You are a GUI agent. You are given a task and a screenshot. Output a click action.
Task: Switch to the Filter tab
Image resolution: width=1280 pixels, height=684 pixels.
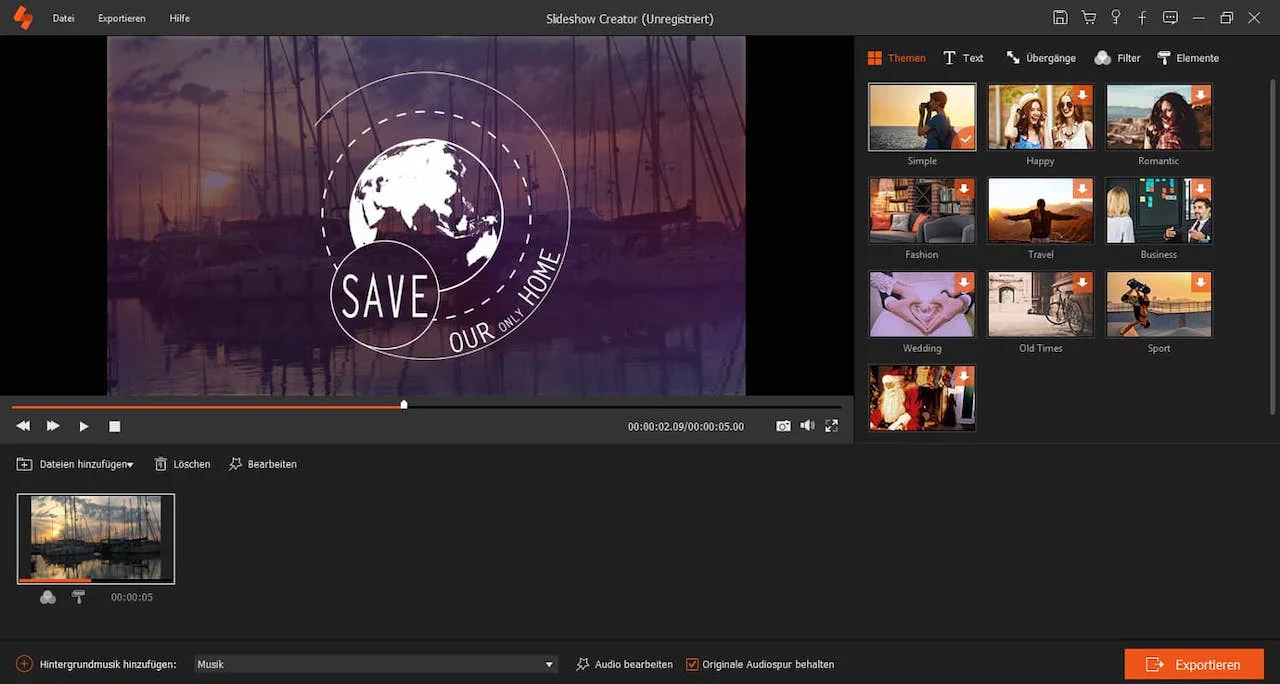pos(1118,58)
